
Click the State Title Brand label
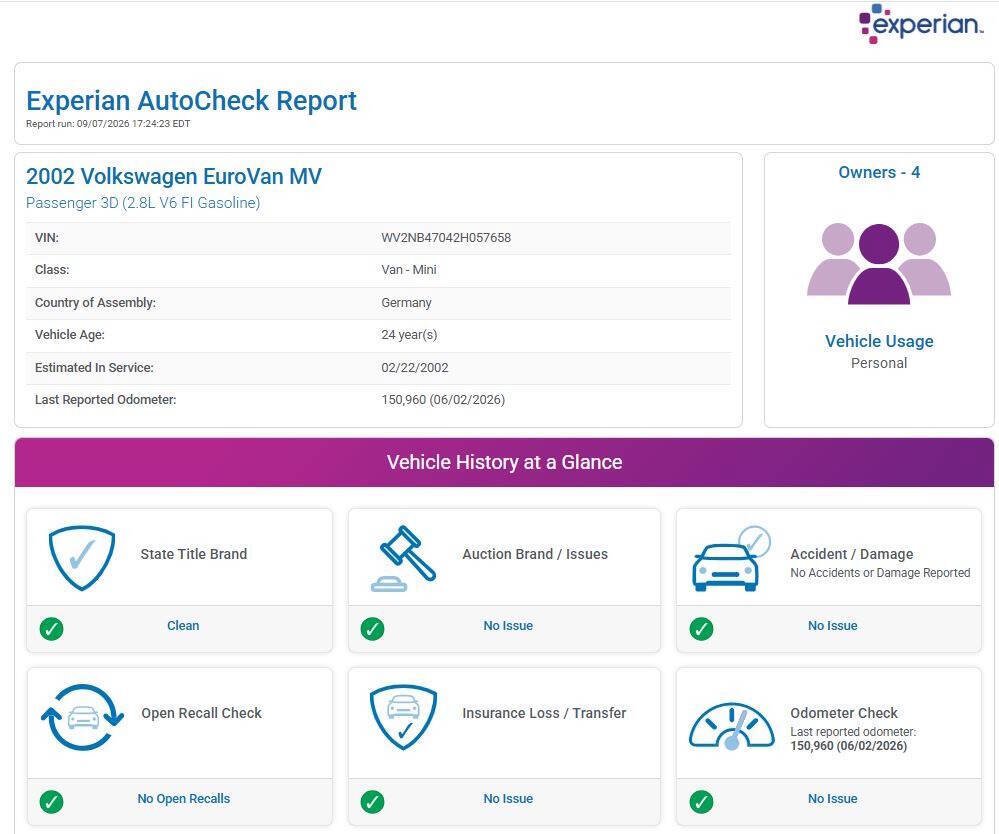194,554
